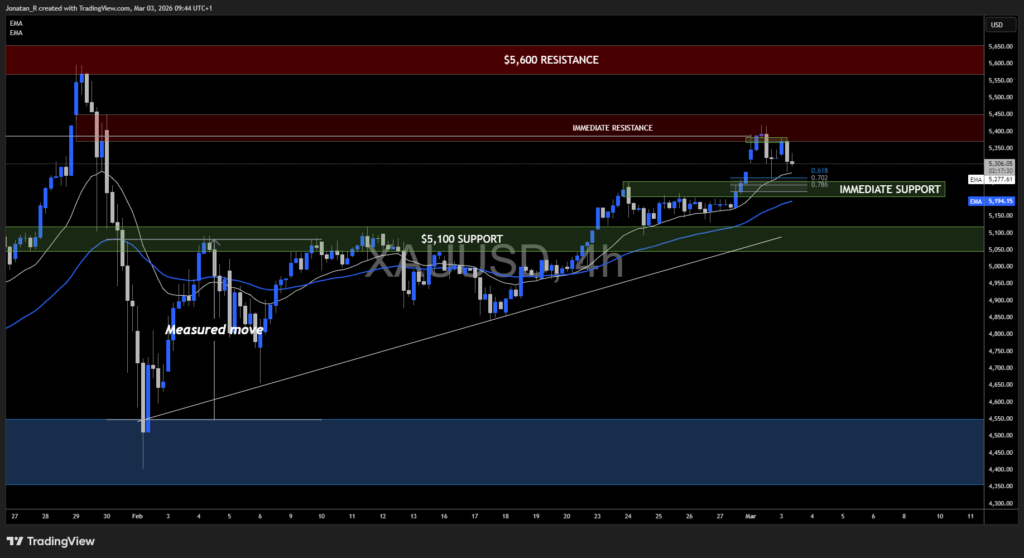The height and width of the screenshot is (558, 1024).
Task: Click date 28 on the time axis
Action: (45, 516)
